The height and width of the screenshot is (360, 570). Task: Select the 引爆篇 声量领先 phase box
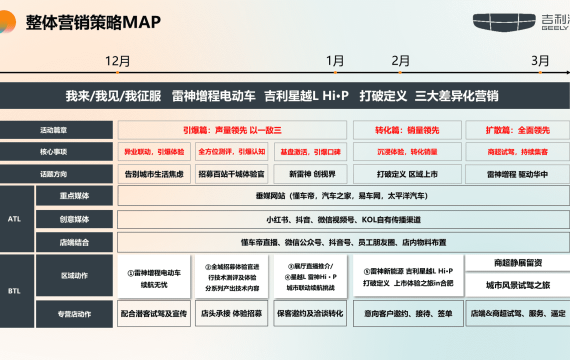pos(232,130)
